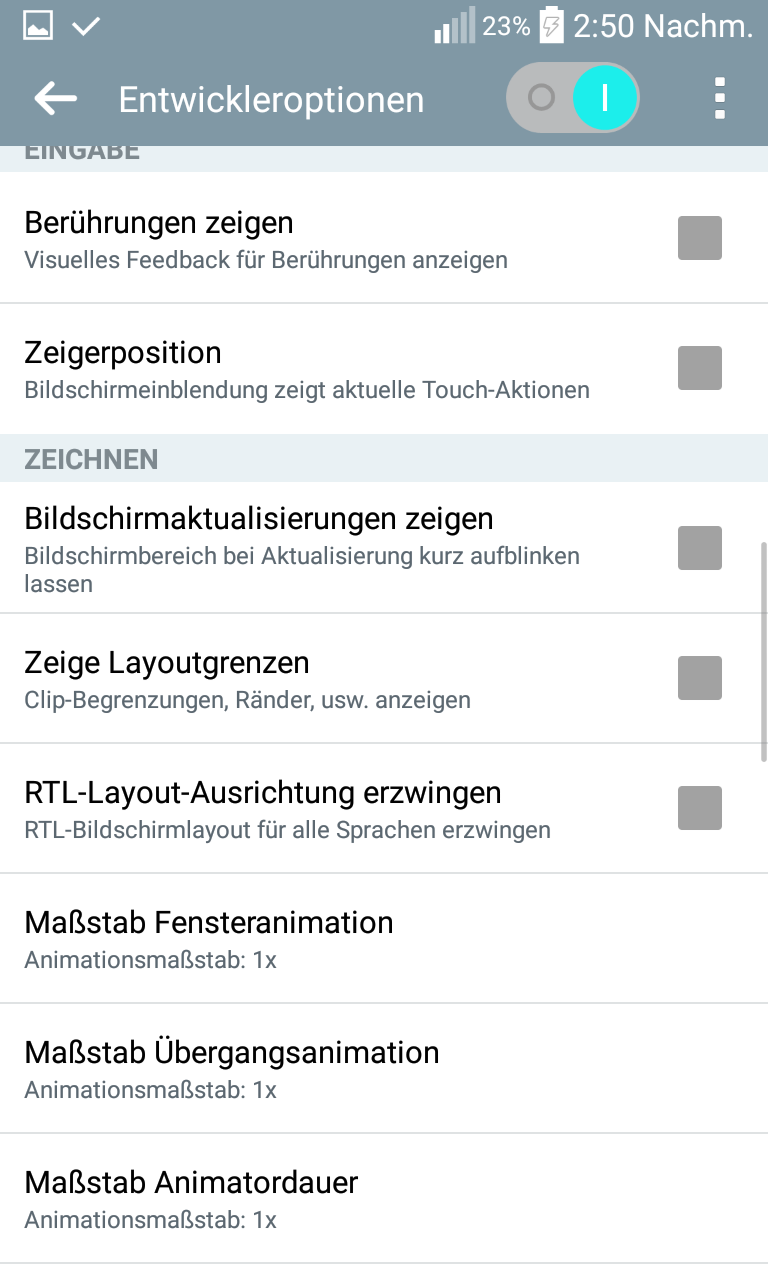Open Maßstab Animatordauer scale options

pyautogui.click(x=384, y=1198)
